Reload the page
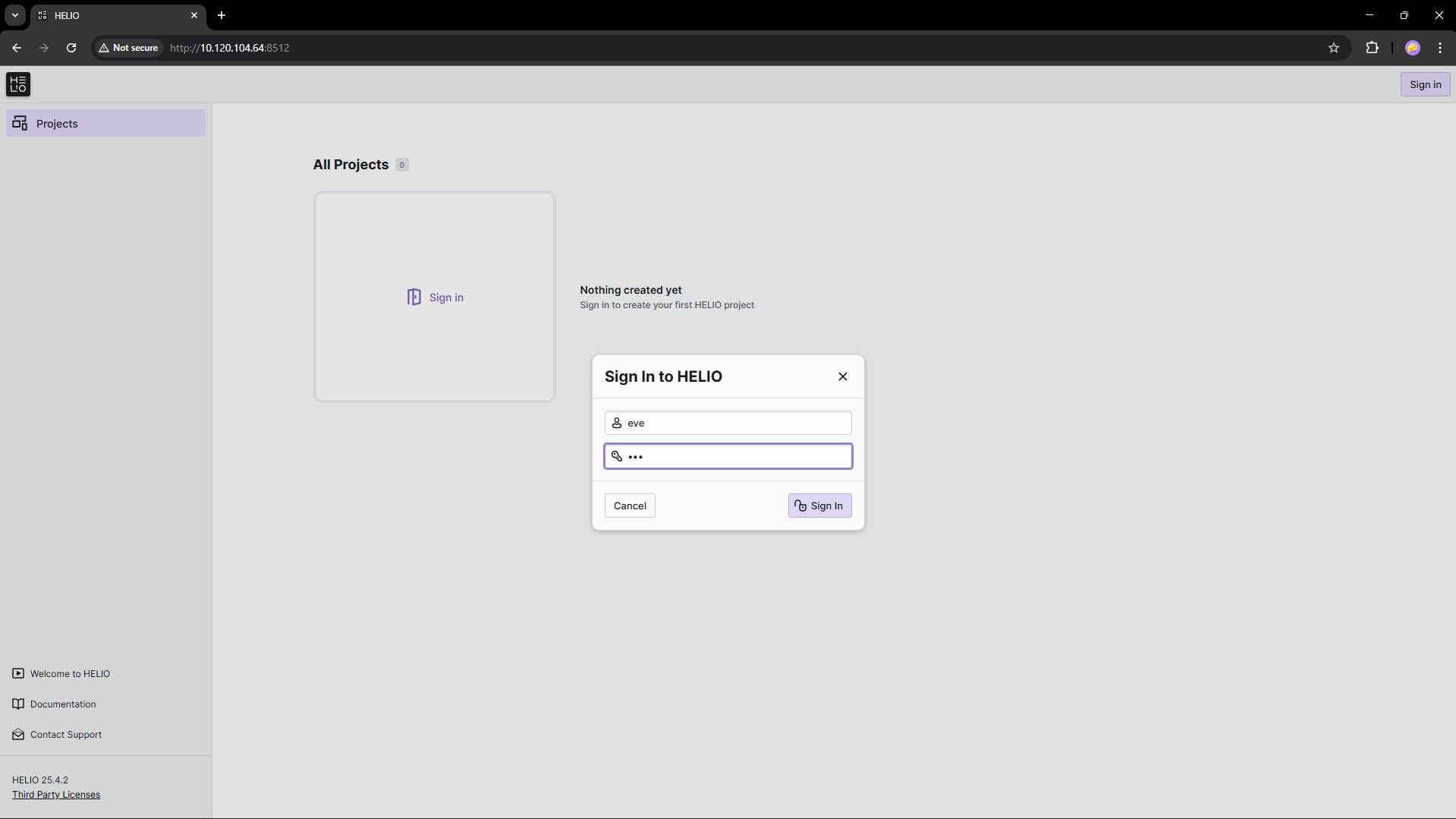Image resolution: width=1456 pixels, height=819 pixels. tap(71, 48)
